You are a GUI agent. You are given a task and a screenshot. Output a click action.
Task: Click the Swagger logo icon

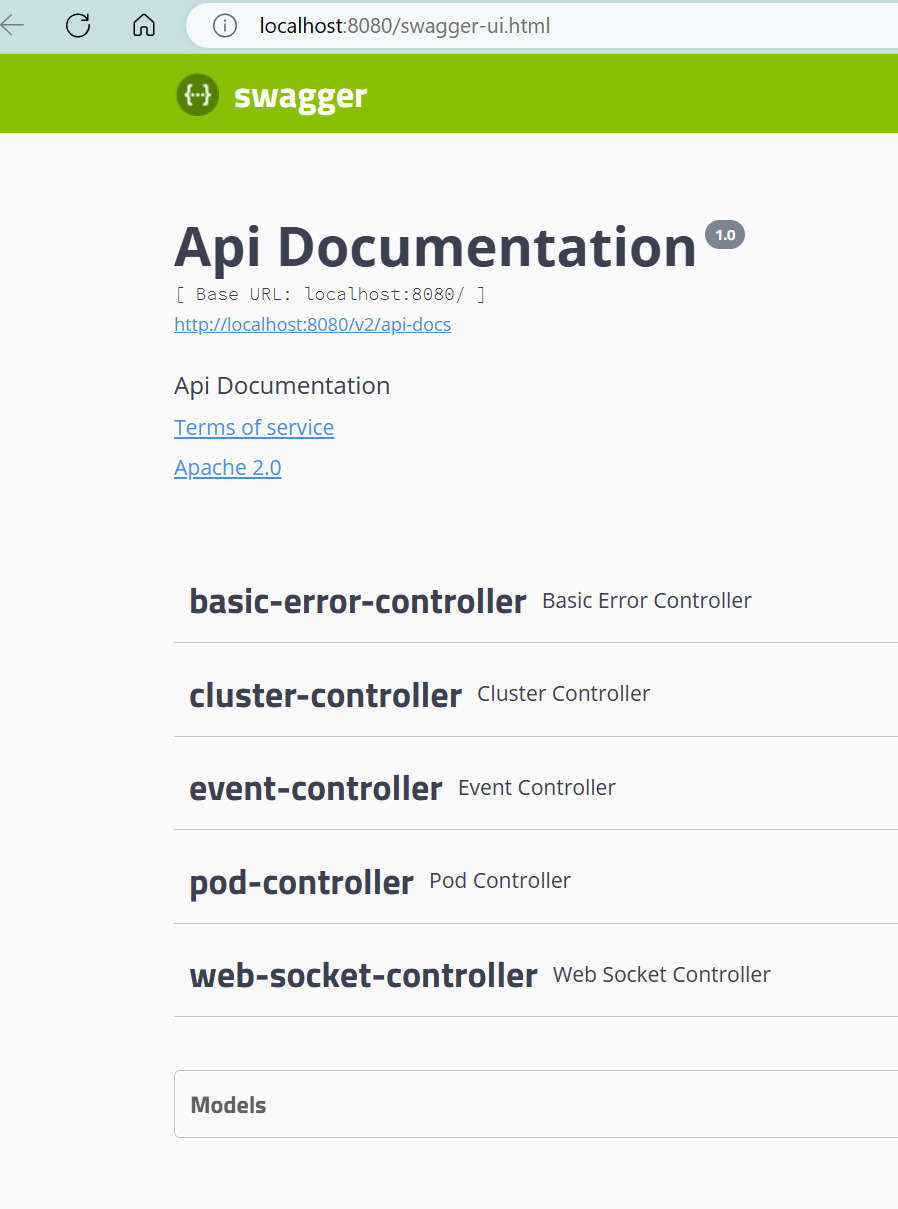(x=197, y=95)
